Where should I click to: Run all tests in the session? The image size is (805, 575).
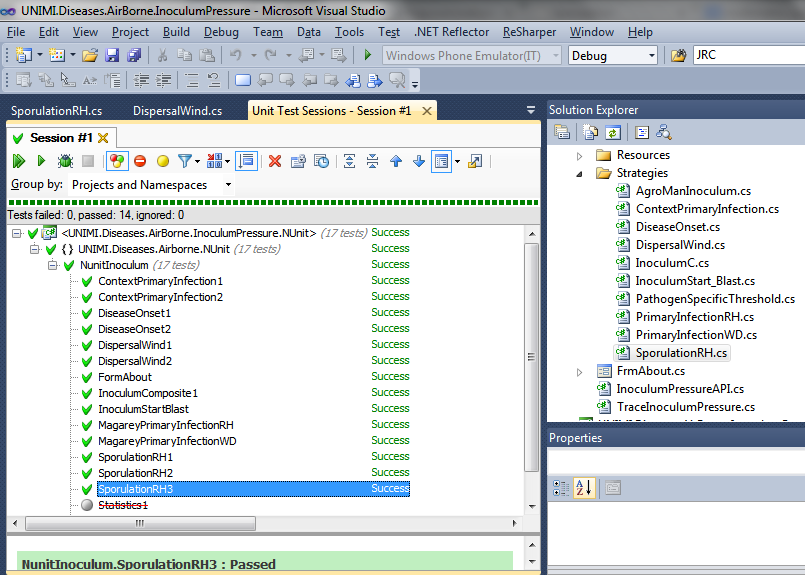pyautogui.click(x=19, y=161)
